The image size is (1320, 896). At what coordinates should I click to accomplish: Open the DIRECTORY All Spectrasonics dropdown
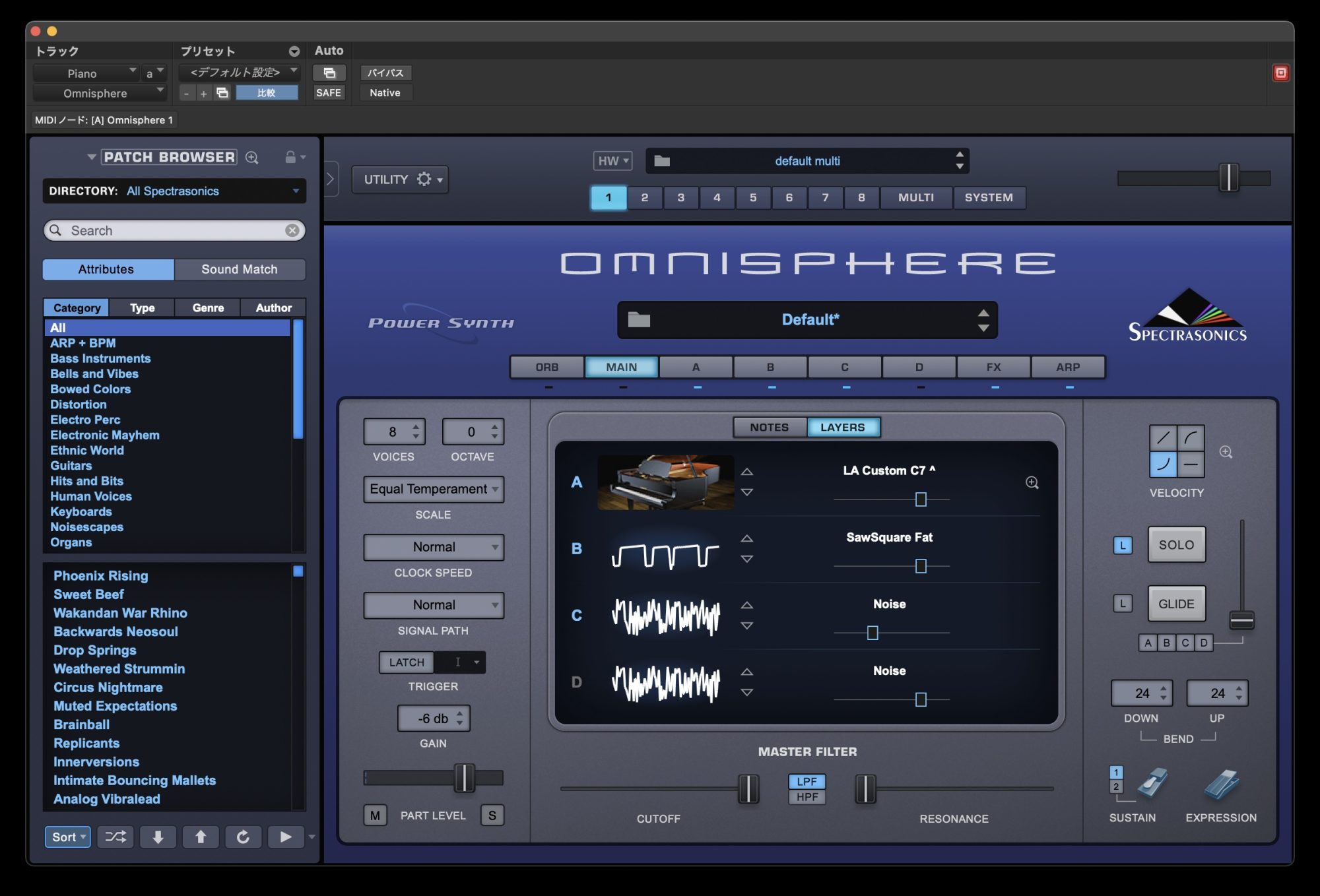(x=174, y=191)
